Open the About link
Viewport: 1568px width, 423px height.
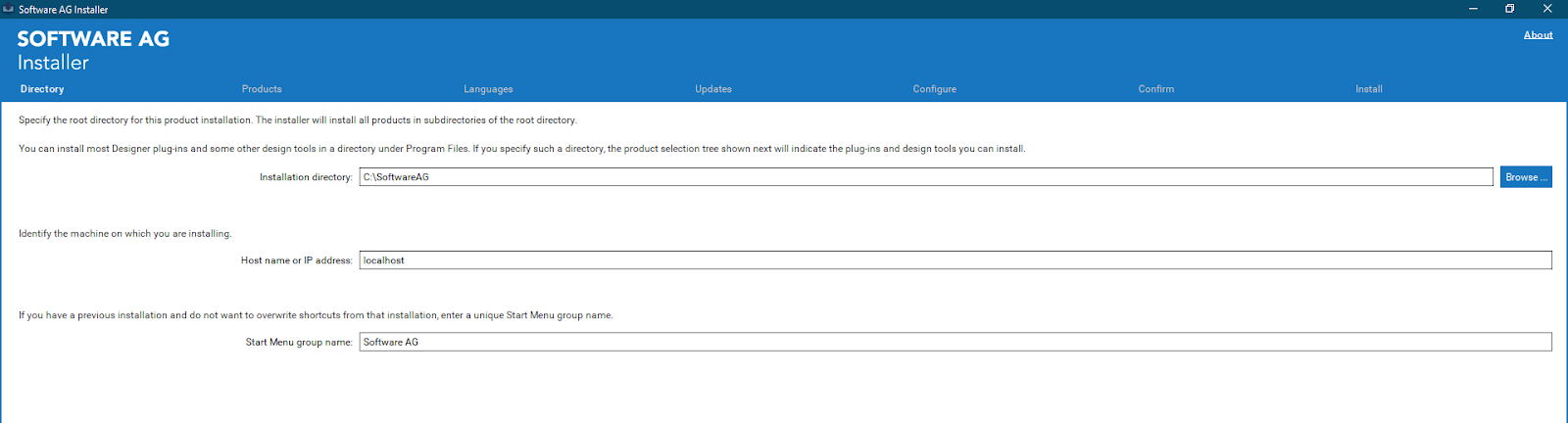click(x=1538, y=35)
